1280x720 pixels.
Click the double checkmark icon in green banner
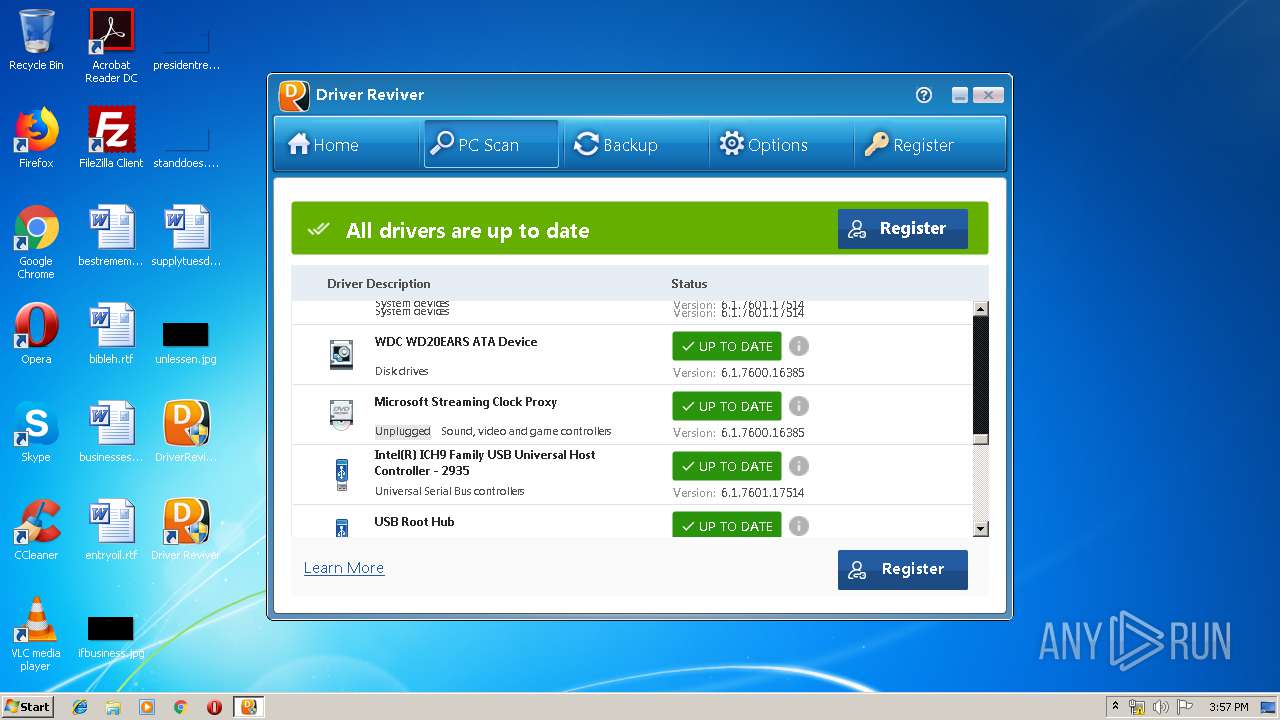tap(319, 230)
